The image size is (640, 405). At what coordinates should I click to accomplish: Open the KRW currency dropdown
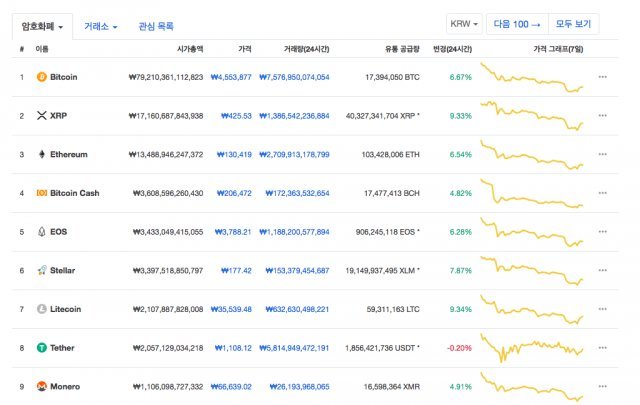[464, 22]
